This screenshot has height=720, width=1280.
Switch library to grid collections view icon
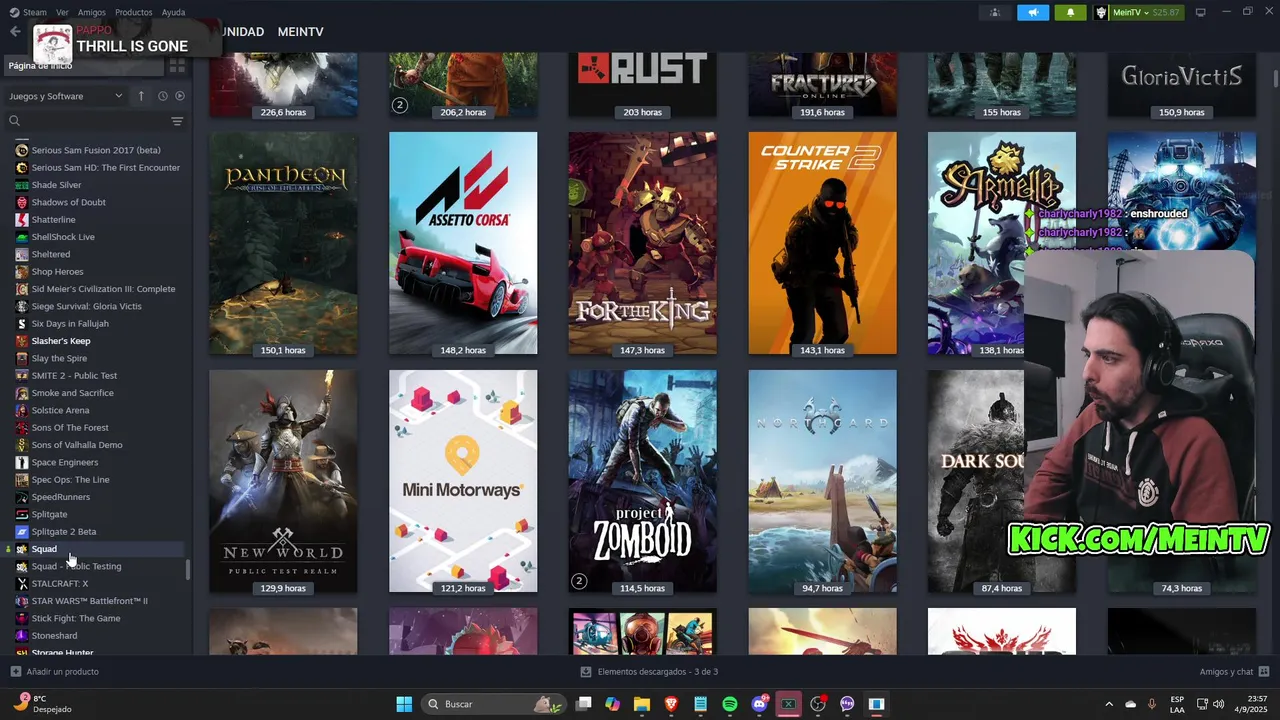(177, 66)
